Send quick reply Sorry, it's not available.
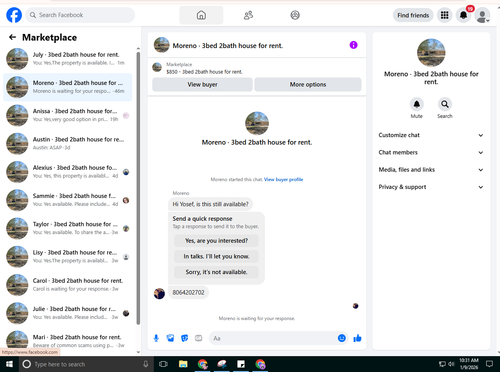This screenshot has width=500, height=372. coord(216,272)
